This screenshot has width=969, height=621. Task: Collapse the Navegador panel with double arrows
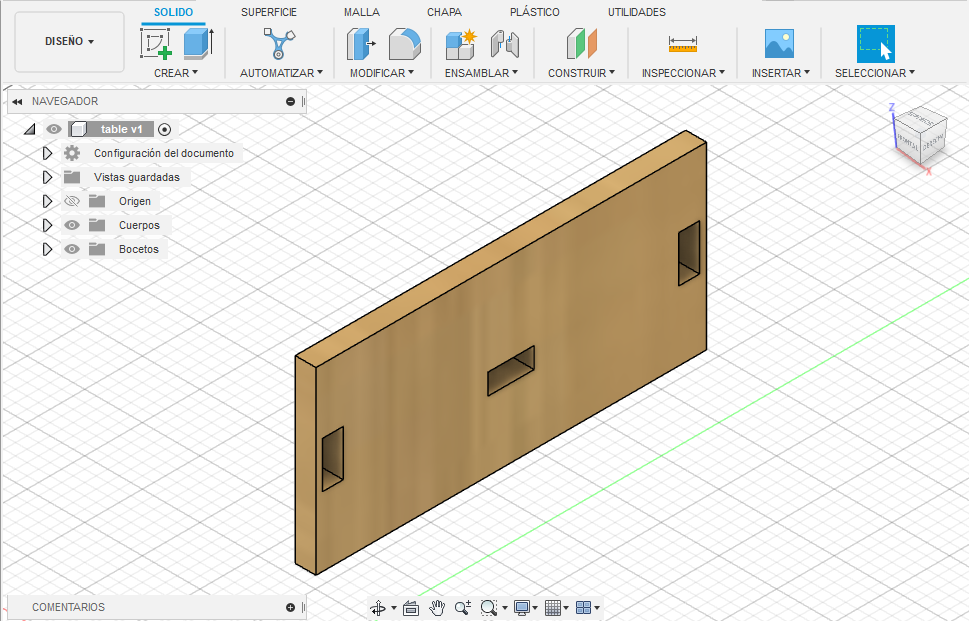[x=17, y=101]
